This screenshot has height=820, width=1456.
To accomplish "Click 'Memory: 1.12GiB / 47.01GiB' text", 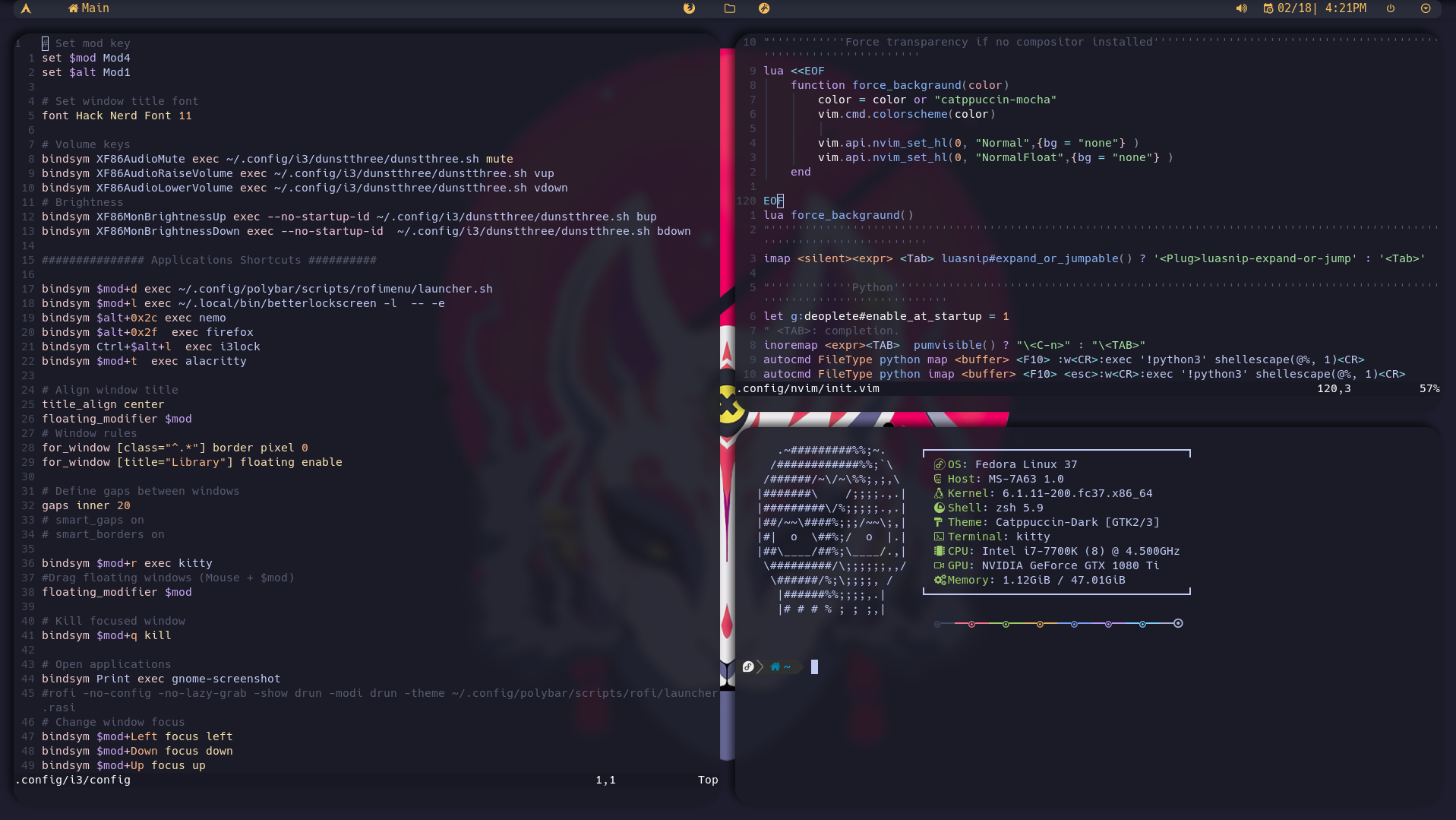I will [x=1037, y=580].
